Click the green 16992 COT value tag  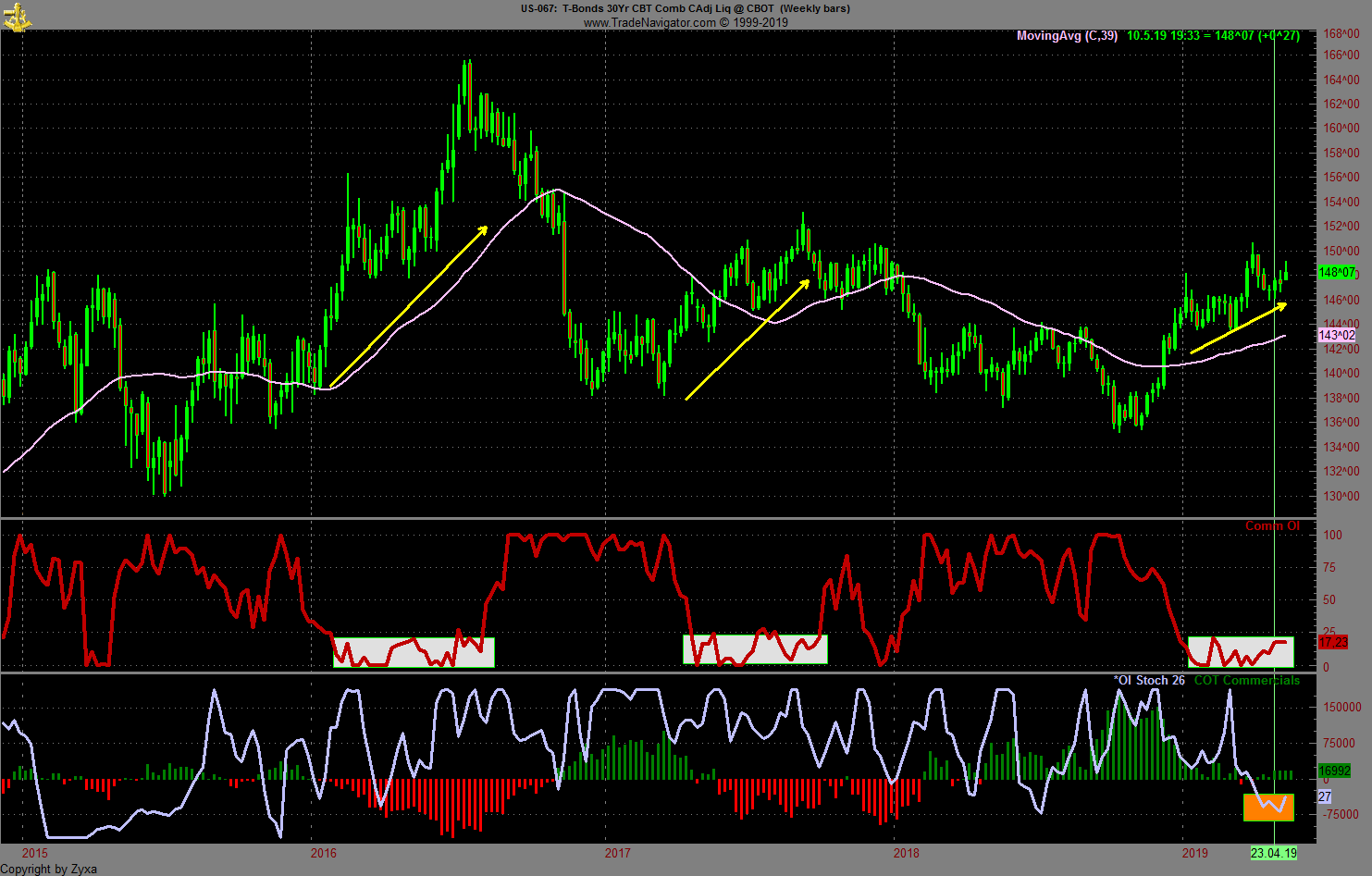pos(1334,771)
